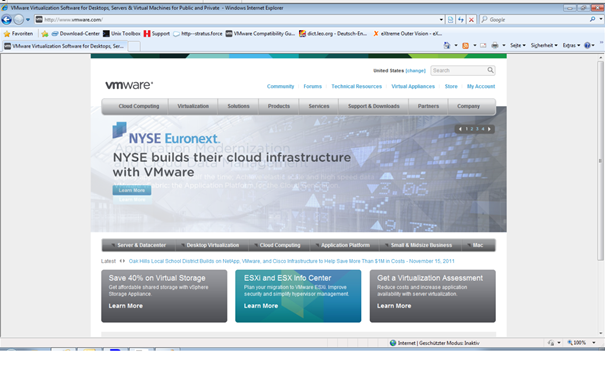This screenshot has height=378, width=605.
Task: Open the Virtualization main menu
Action: 193,106
